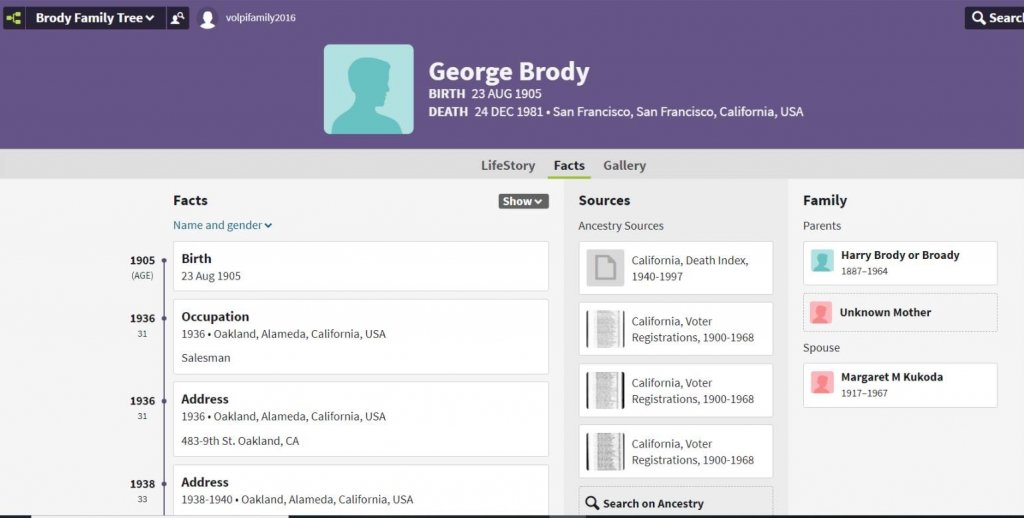
Task: Switch to the LifeStory tab
Action: 507,165
